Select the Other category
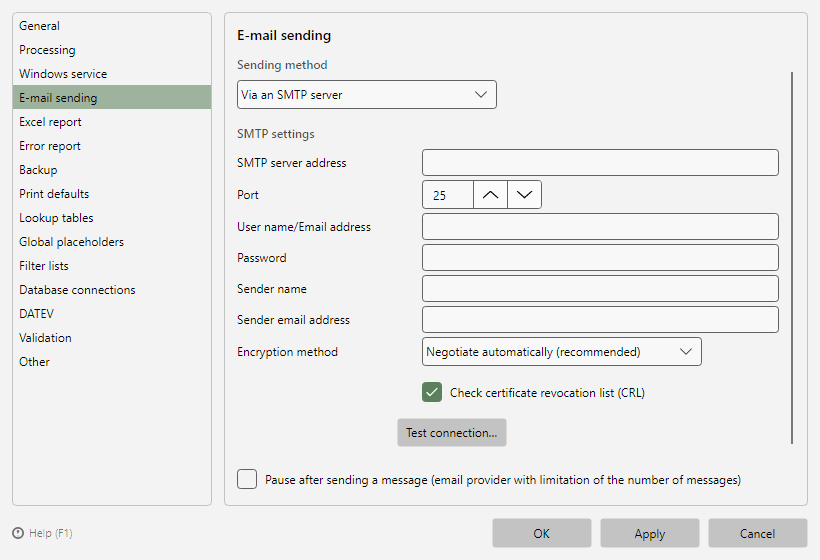 [112, 362]
